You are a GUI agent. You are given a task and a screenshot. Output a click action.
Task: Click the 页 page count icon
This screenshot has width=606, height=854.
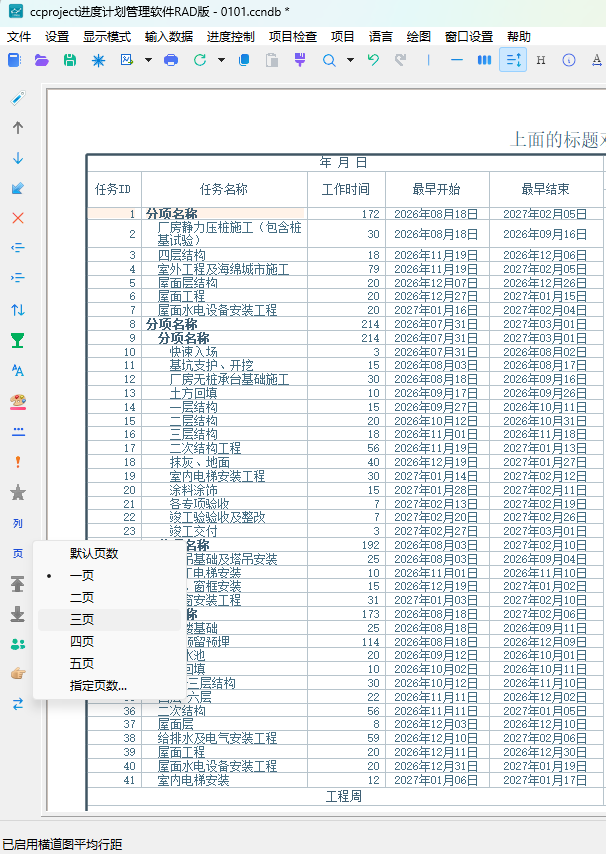18,554
